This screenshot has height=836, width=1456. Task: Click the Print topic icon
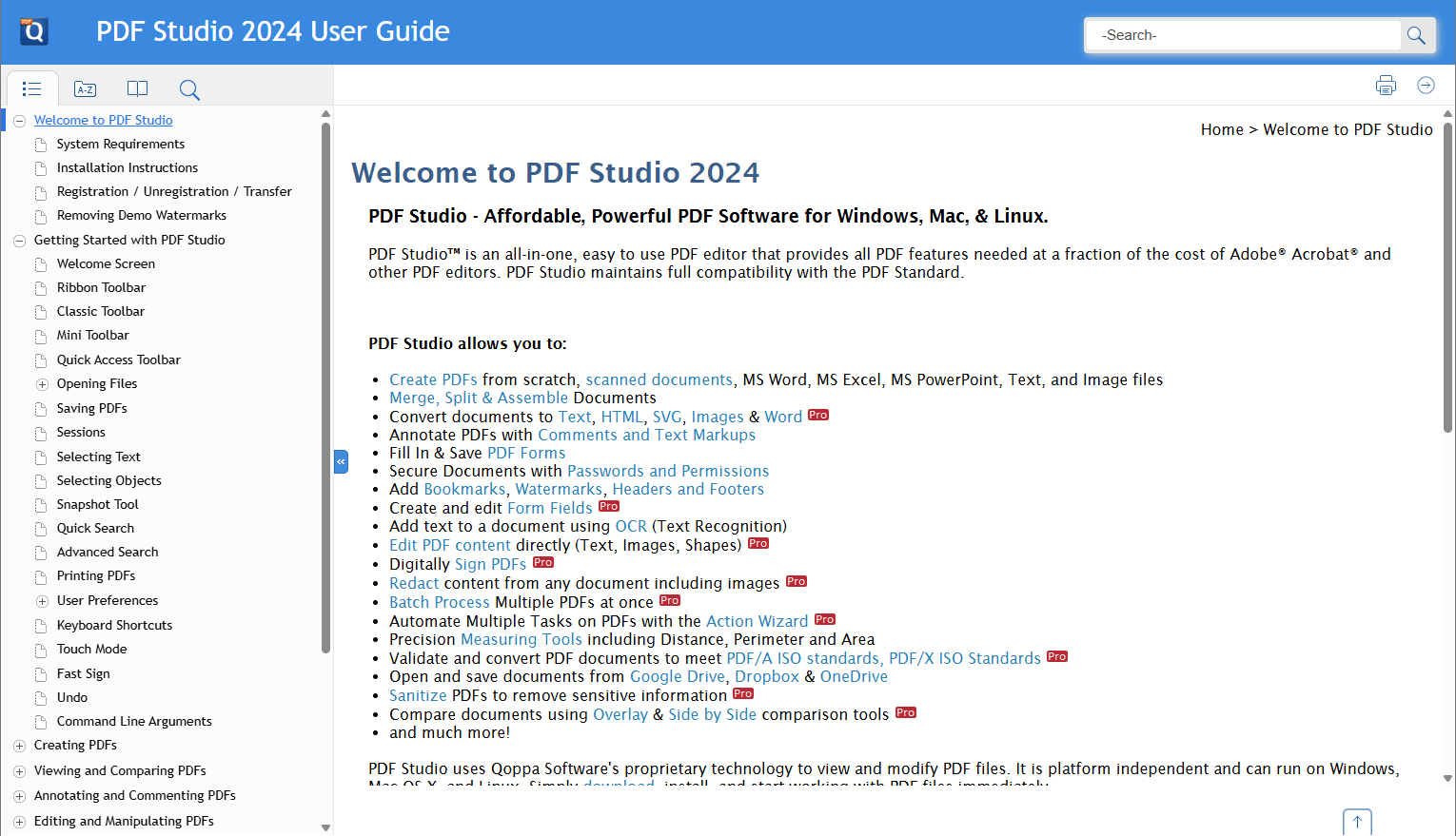click(1386, 85)
